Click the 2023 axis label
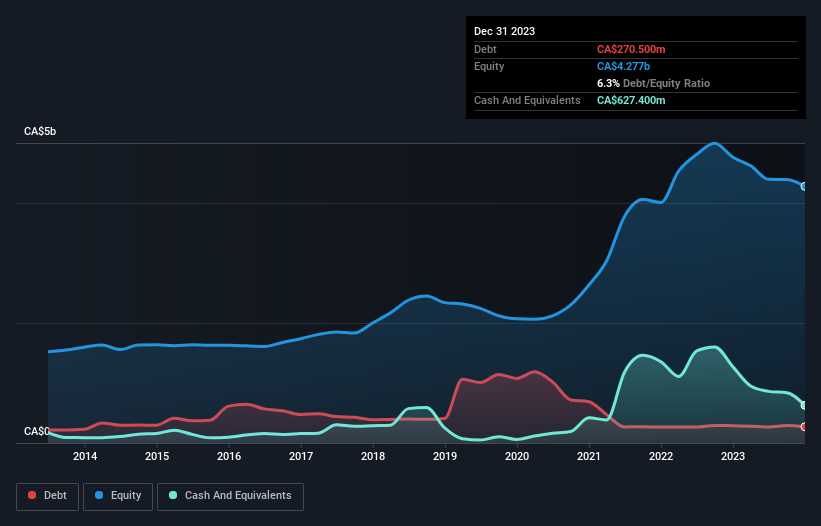821x526 pixels. pos(733,456)
